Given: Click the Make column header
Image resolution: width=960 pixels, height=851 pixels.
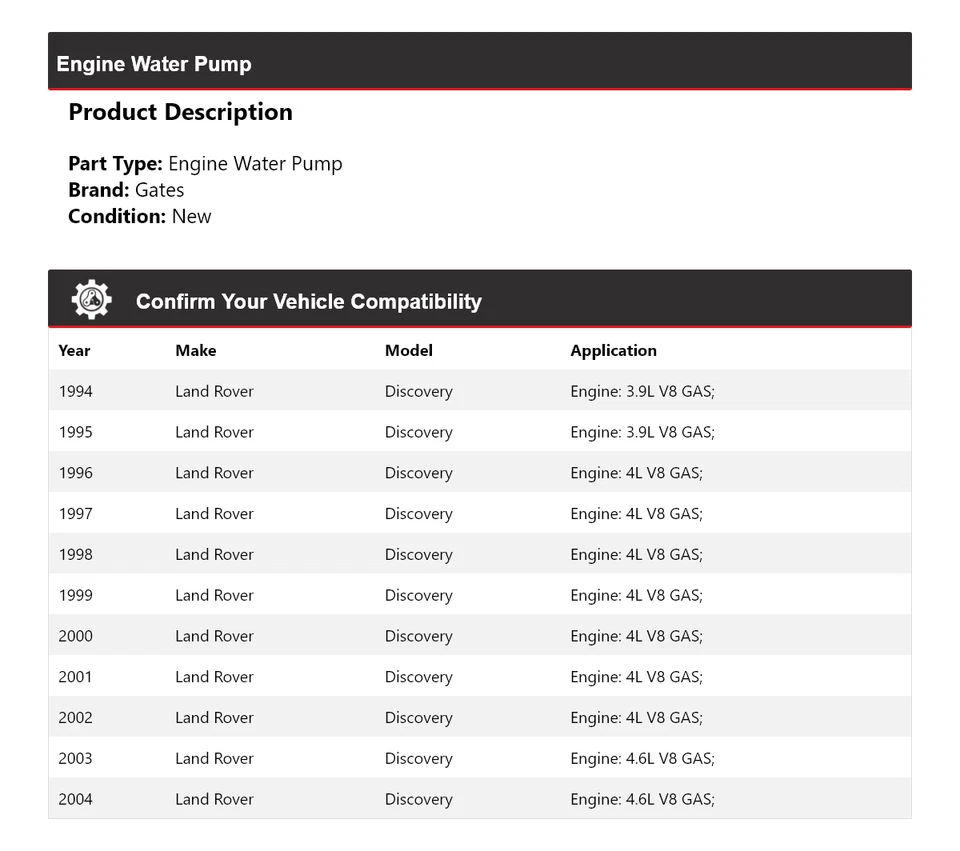Looking at the screenshot, I should coord(195,351).
